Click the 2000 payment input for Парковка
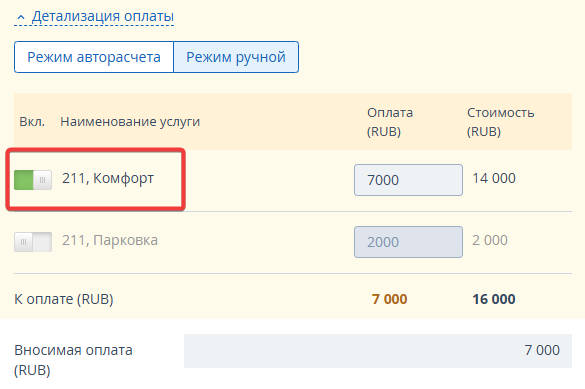The height and width of the screenshot is (389, 585). pos(408,242)
